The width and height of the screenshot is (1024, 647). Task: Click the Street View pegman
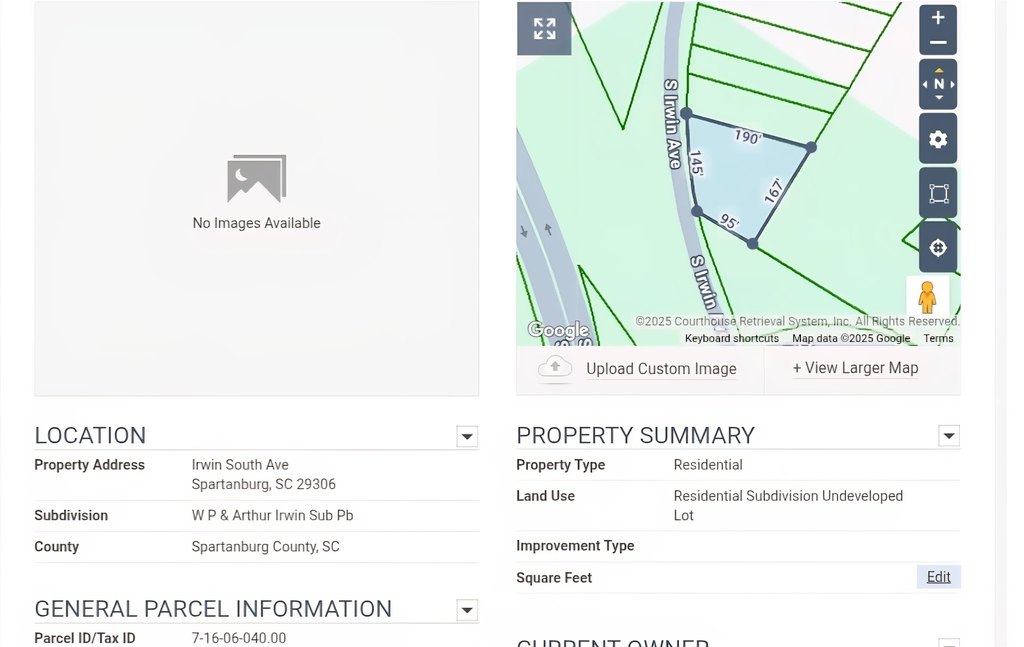pos(927,297)
